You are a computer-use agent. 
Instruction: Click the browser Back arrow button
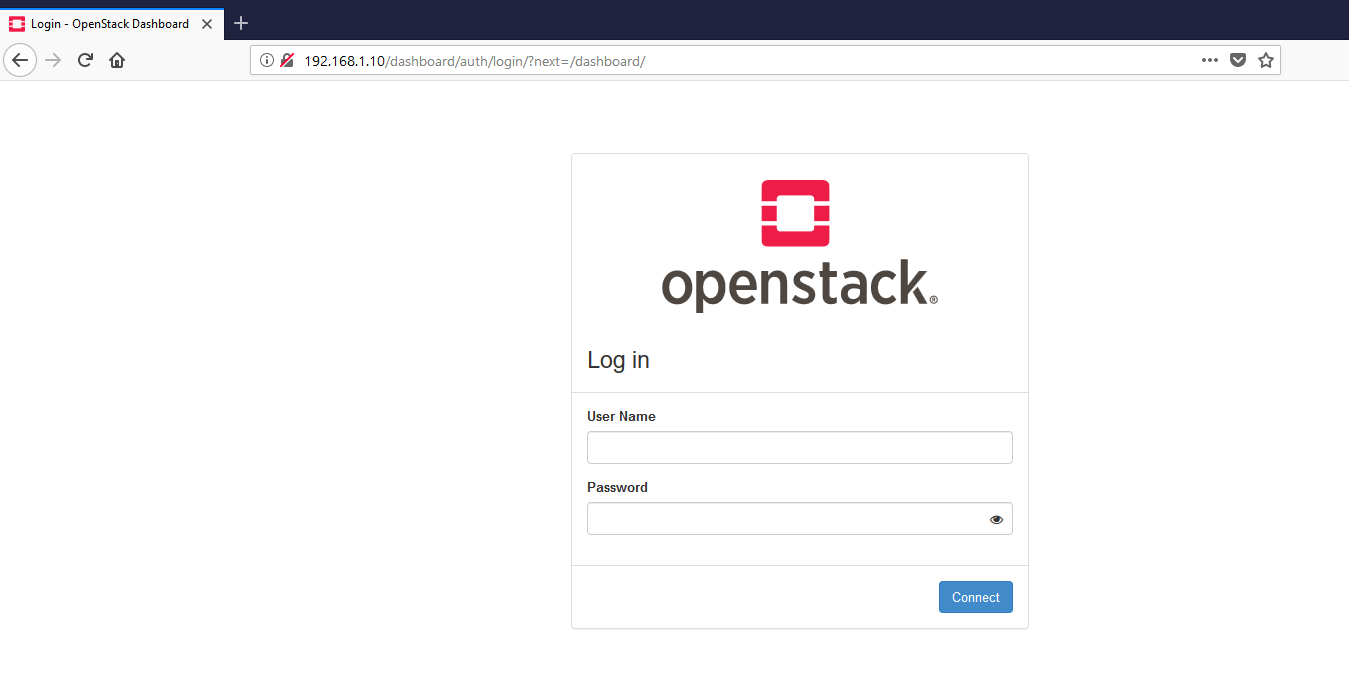(x=20, y=60)
